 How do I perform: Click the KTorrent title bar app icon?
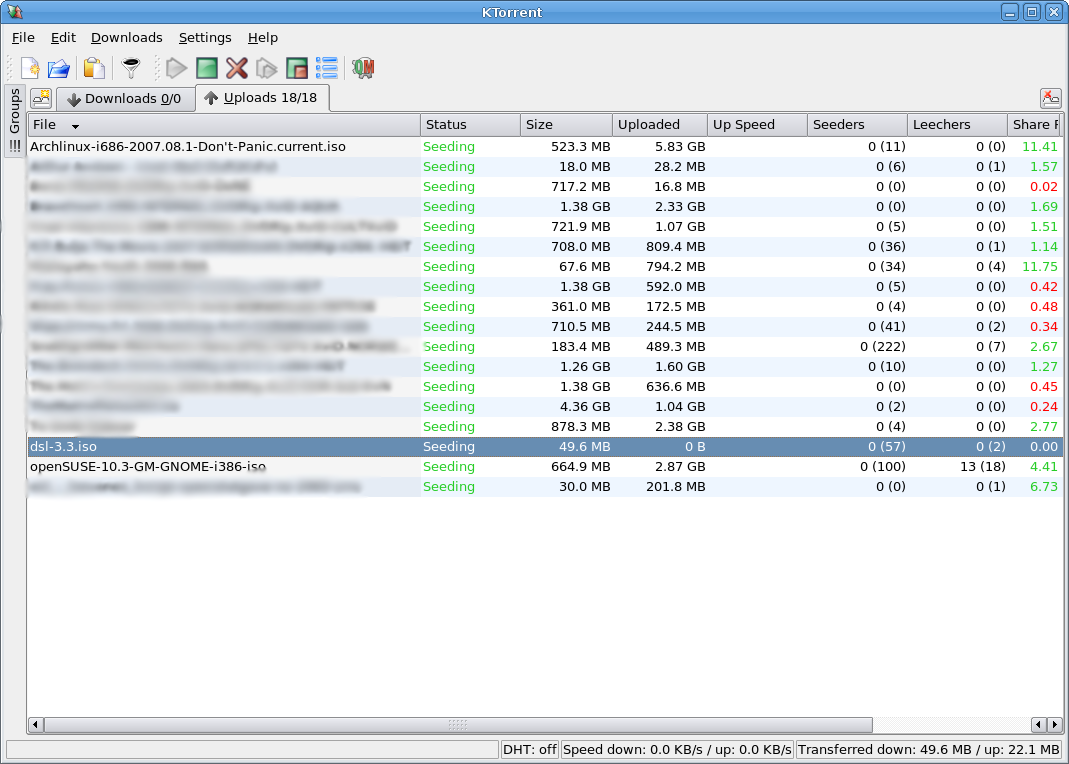(14, 12)
